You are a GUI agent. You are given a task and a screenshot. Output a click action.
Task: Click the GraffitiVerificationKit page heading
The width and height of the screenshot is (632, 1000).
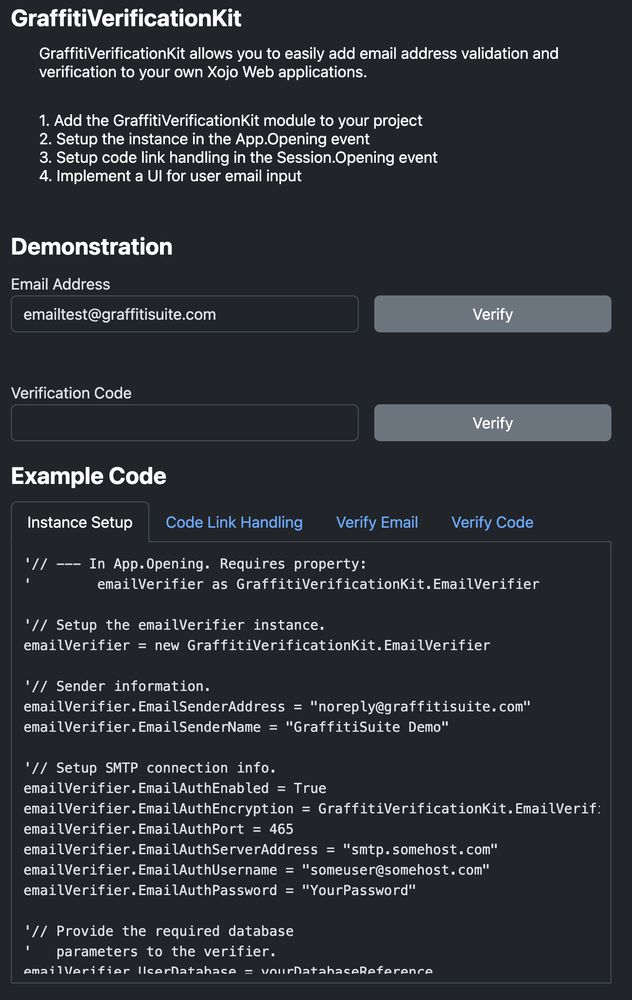coord(126,18)
